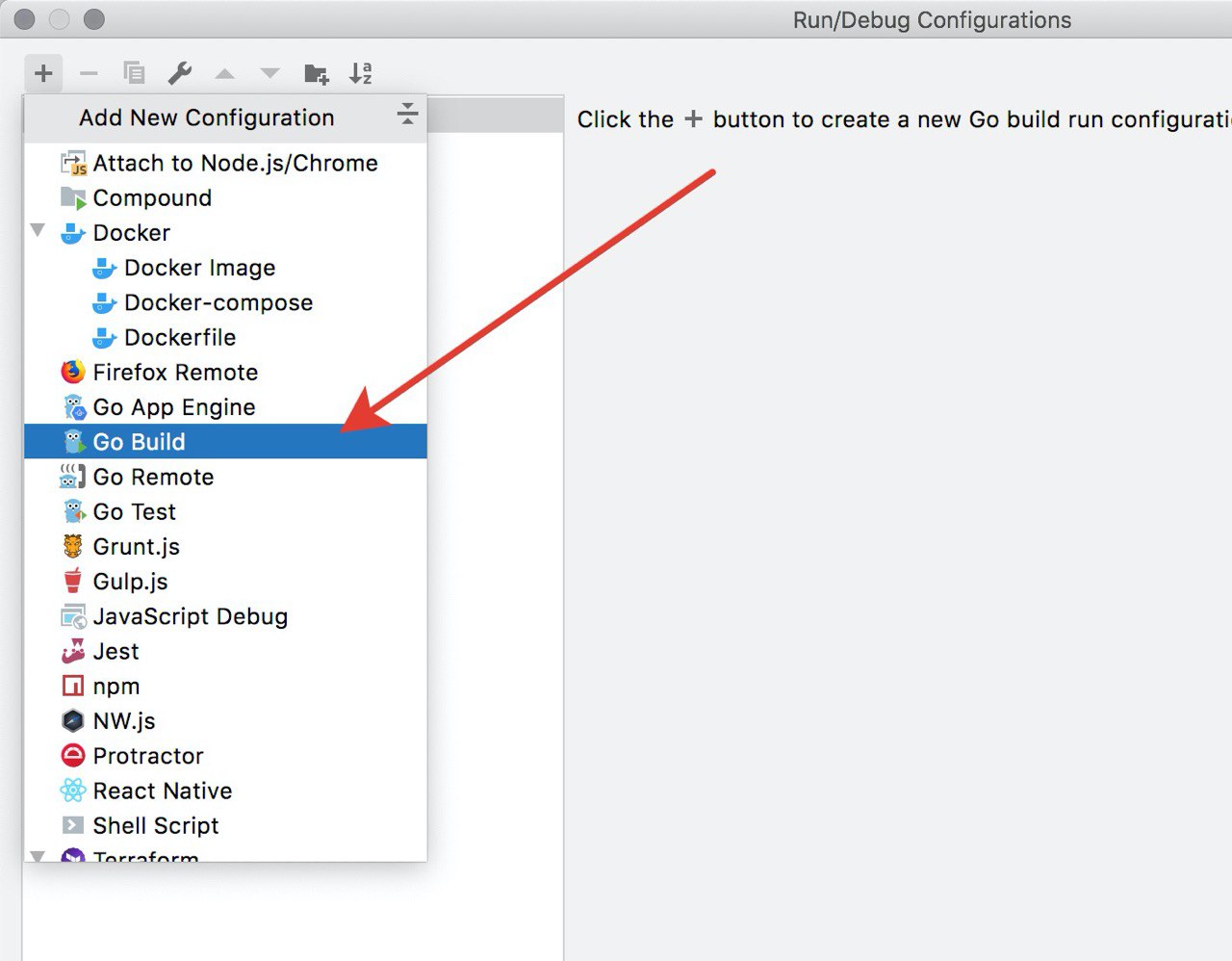
Task: Select React Native configuration
Action: click(225, 790)
